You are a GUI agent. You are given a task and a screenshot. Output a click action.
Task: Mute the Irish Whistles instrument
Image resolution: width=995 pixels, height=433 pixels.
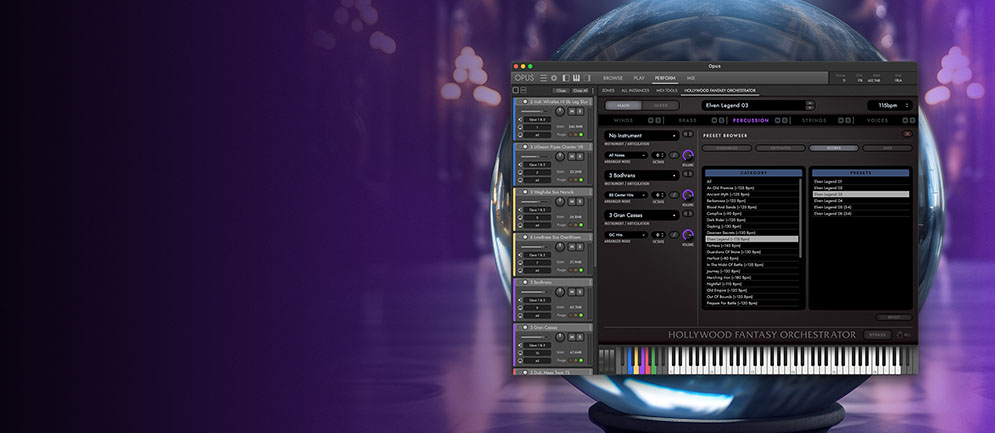click(572, 111)
